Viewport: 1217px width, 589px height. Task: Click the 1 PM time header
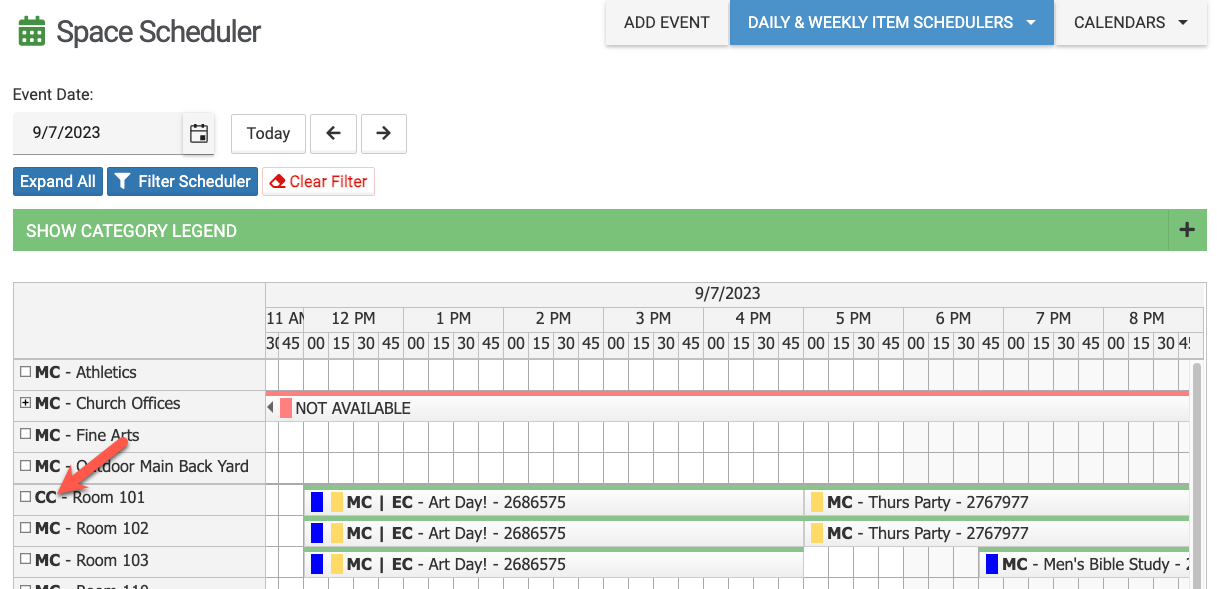tap(453, 318)
